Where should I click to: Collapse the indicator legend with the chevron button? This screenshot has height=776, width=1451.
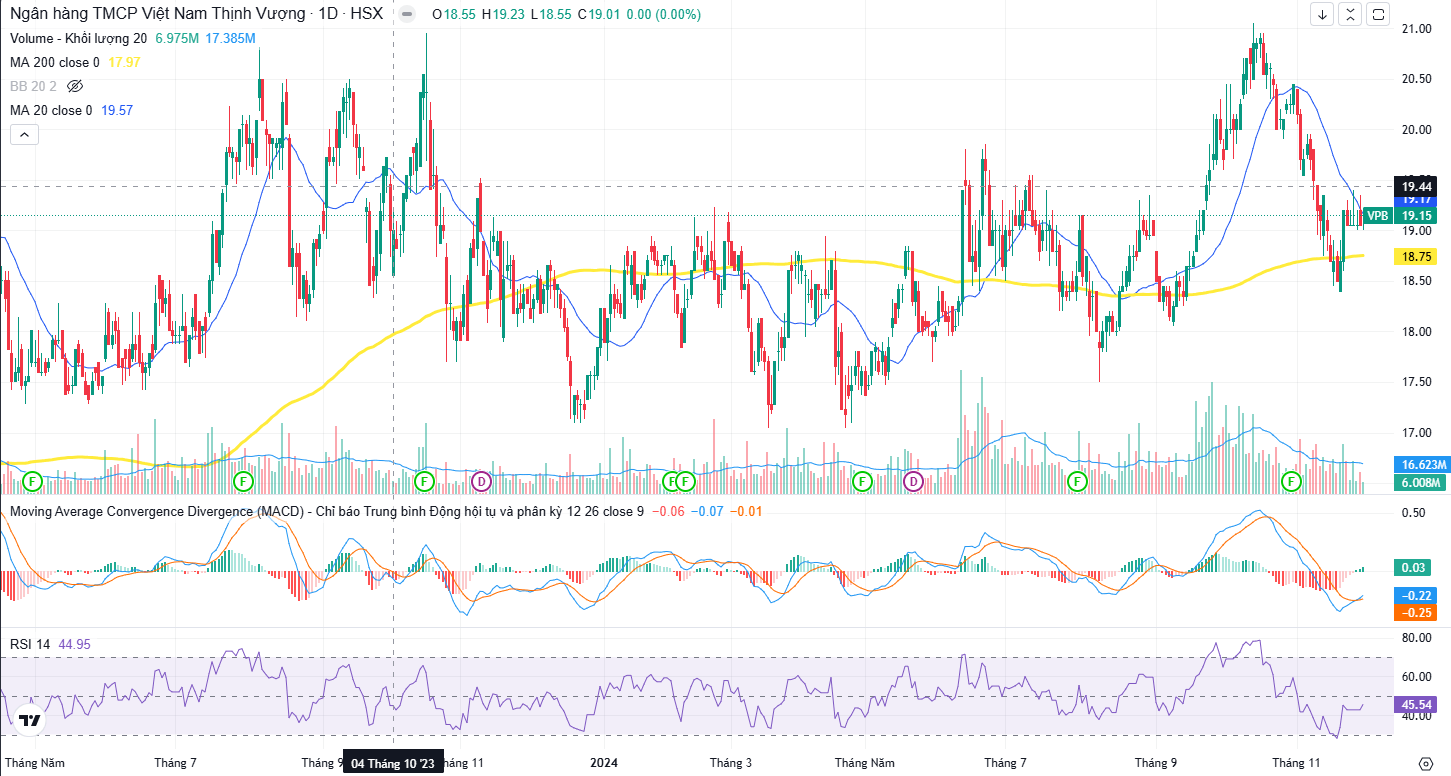(x=24, y=134)
